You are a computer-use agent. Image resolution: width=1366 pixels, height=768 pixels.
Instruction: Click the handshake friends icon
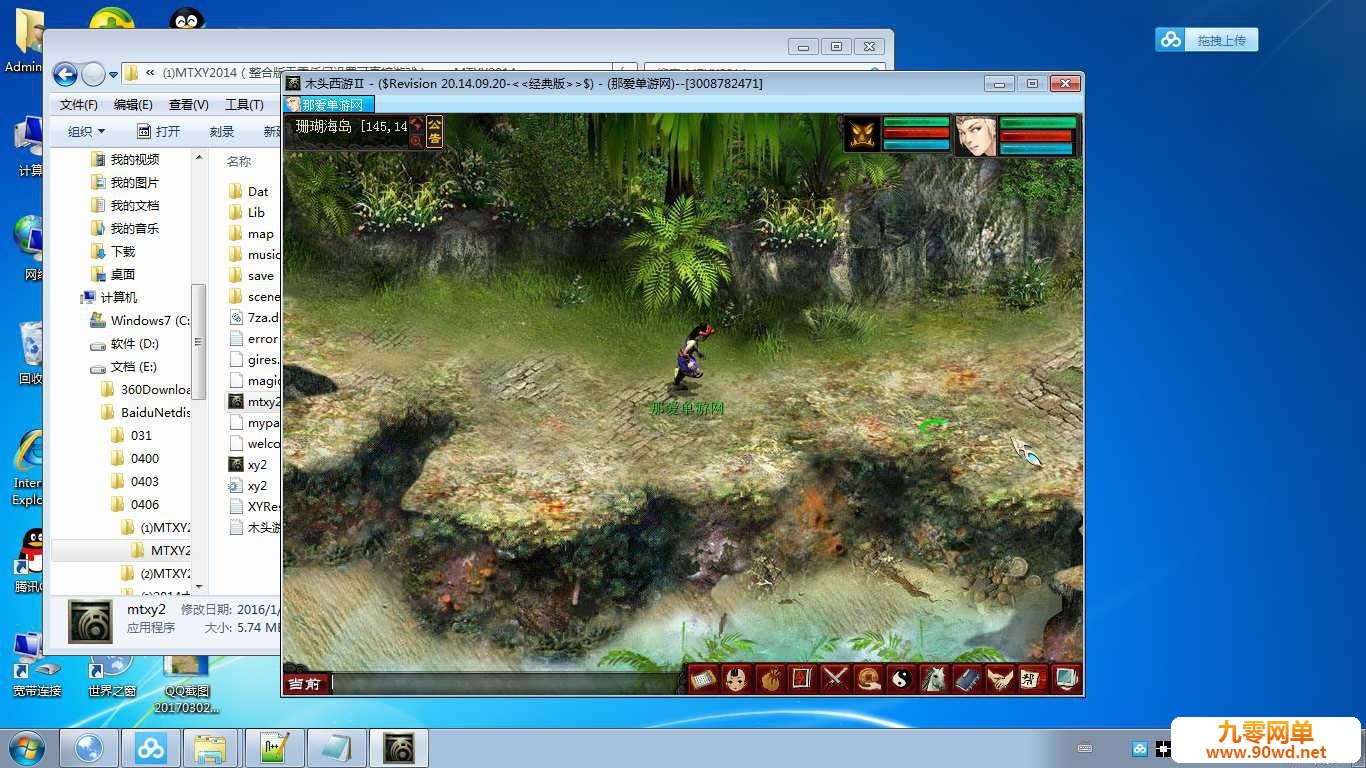coord(1000,679)
